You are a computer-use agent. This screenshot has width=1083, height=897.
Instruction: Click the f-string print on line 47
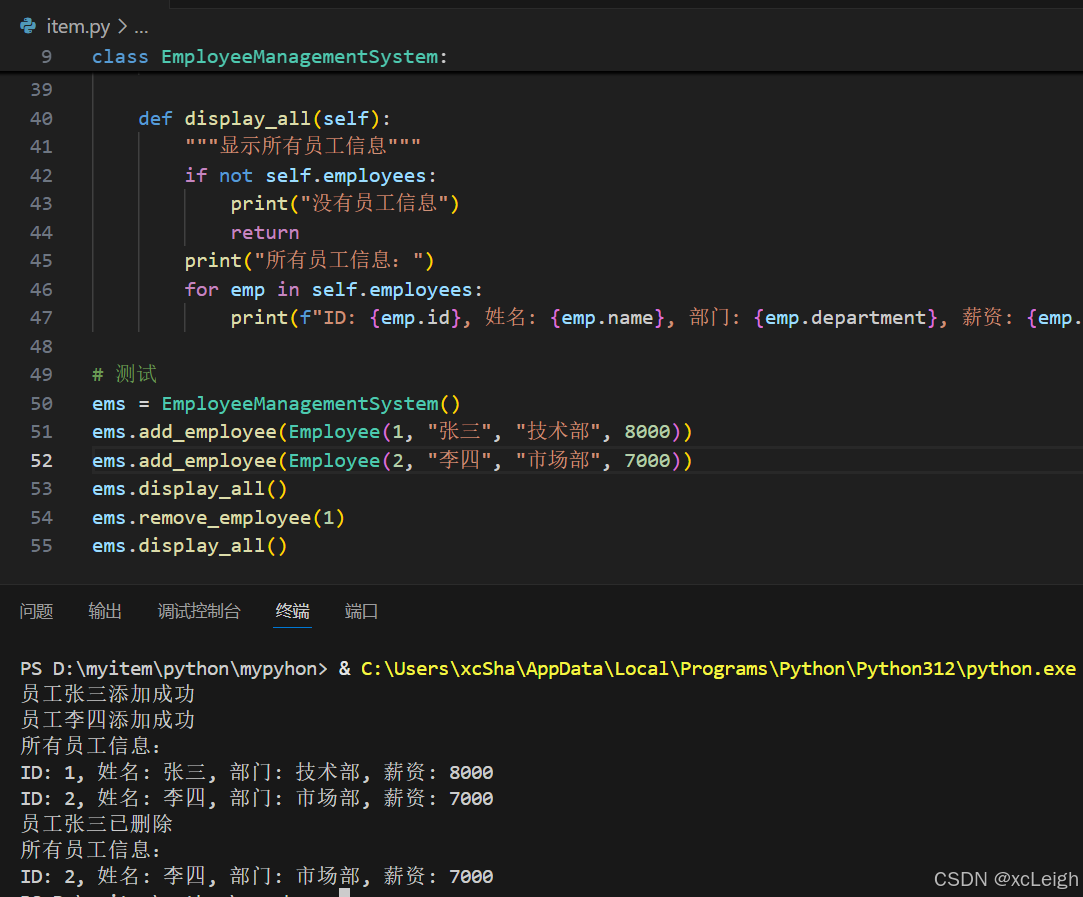tap(656, 318)
